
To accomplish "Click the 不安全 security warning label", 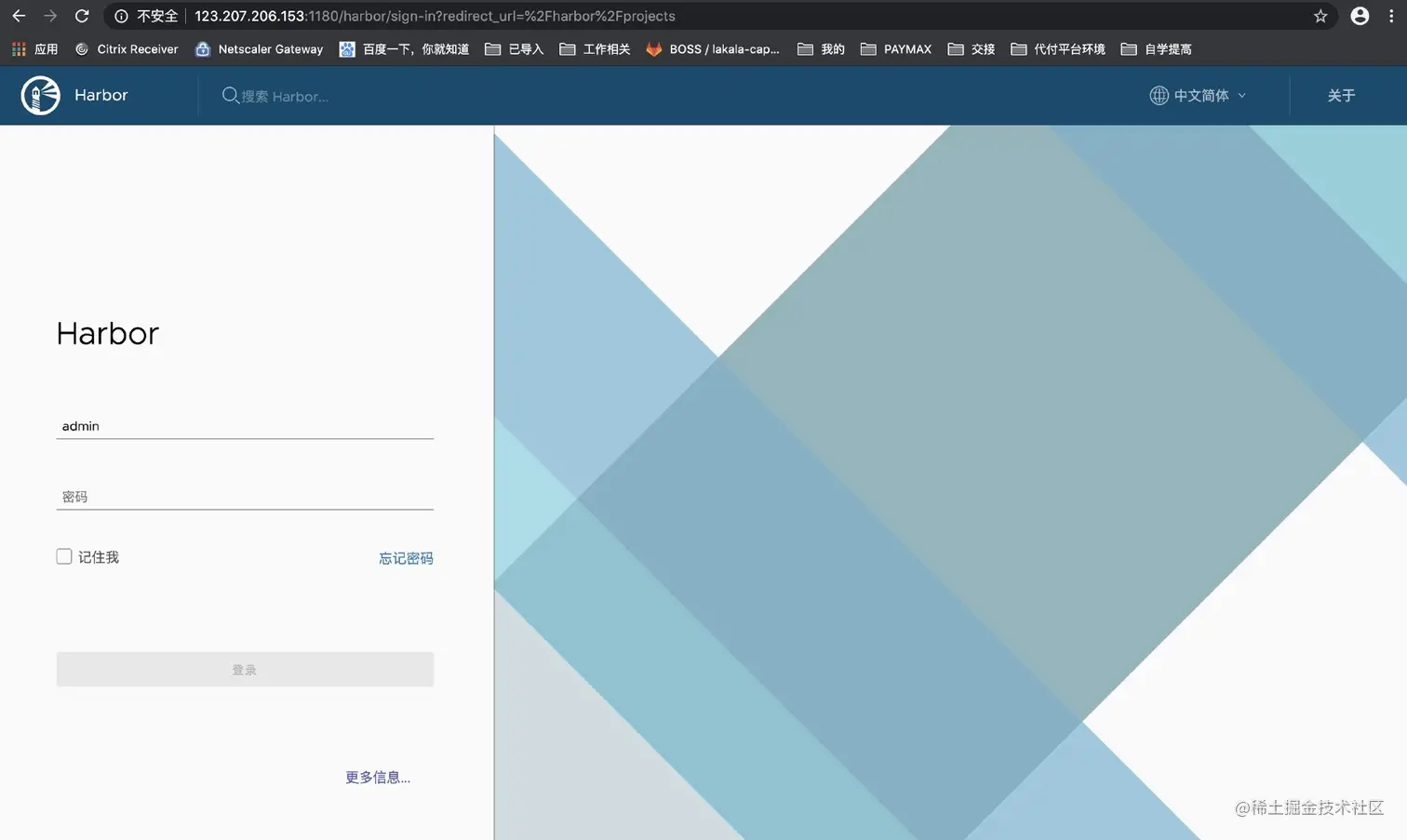I will point(157,16).
